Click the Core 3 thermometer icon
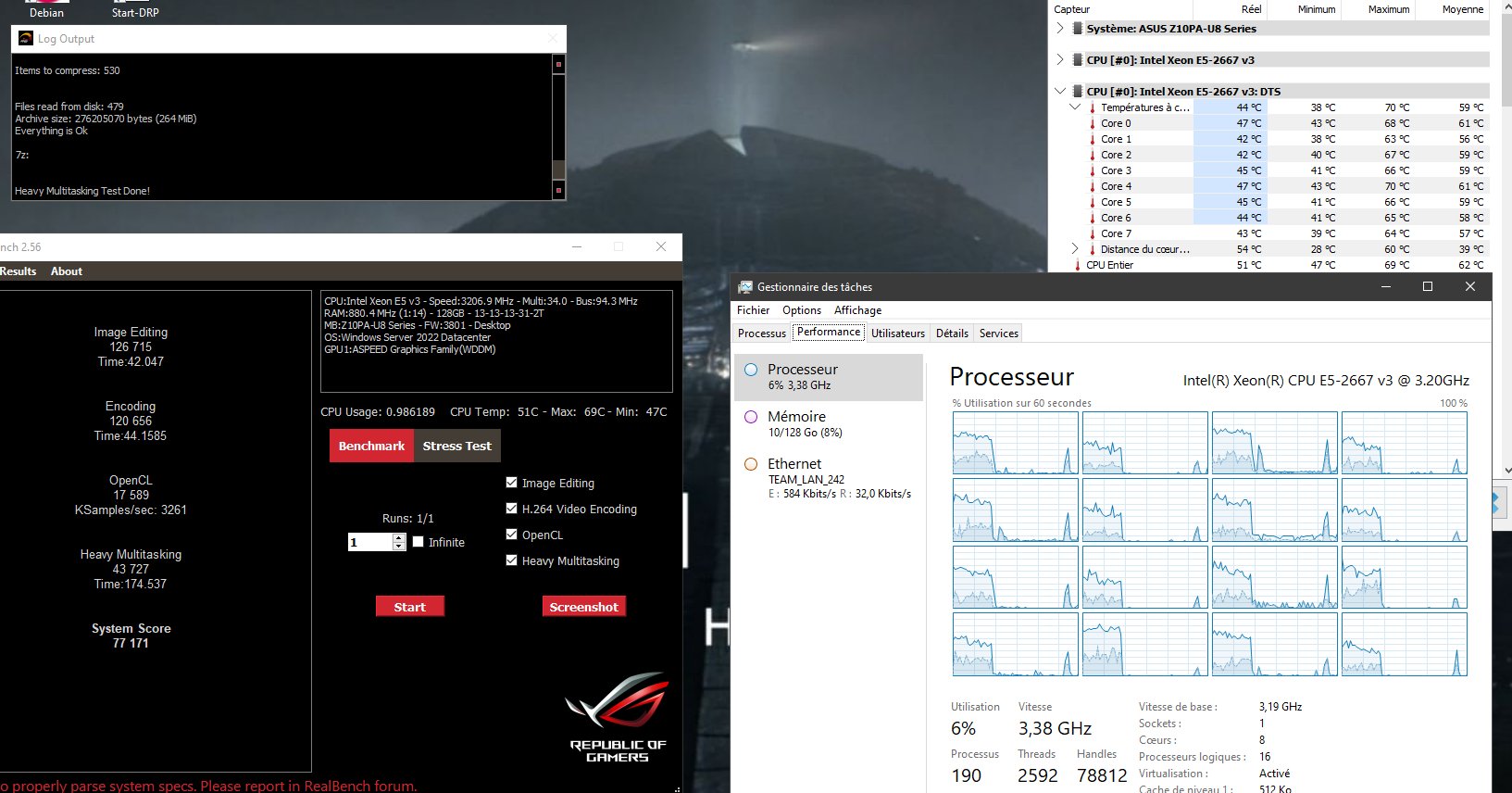Image resolution: width=1512 pixels, height=793 pixels. (1093, 170)
